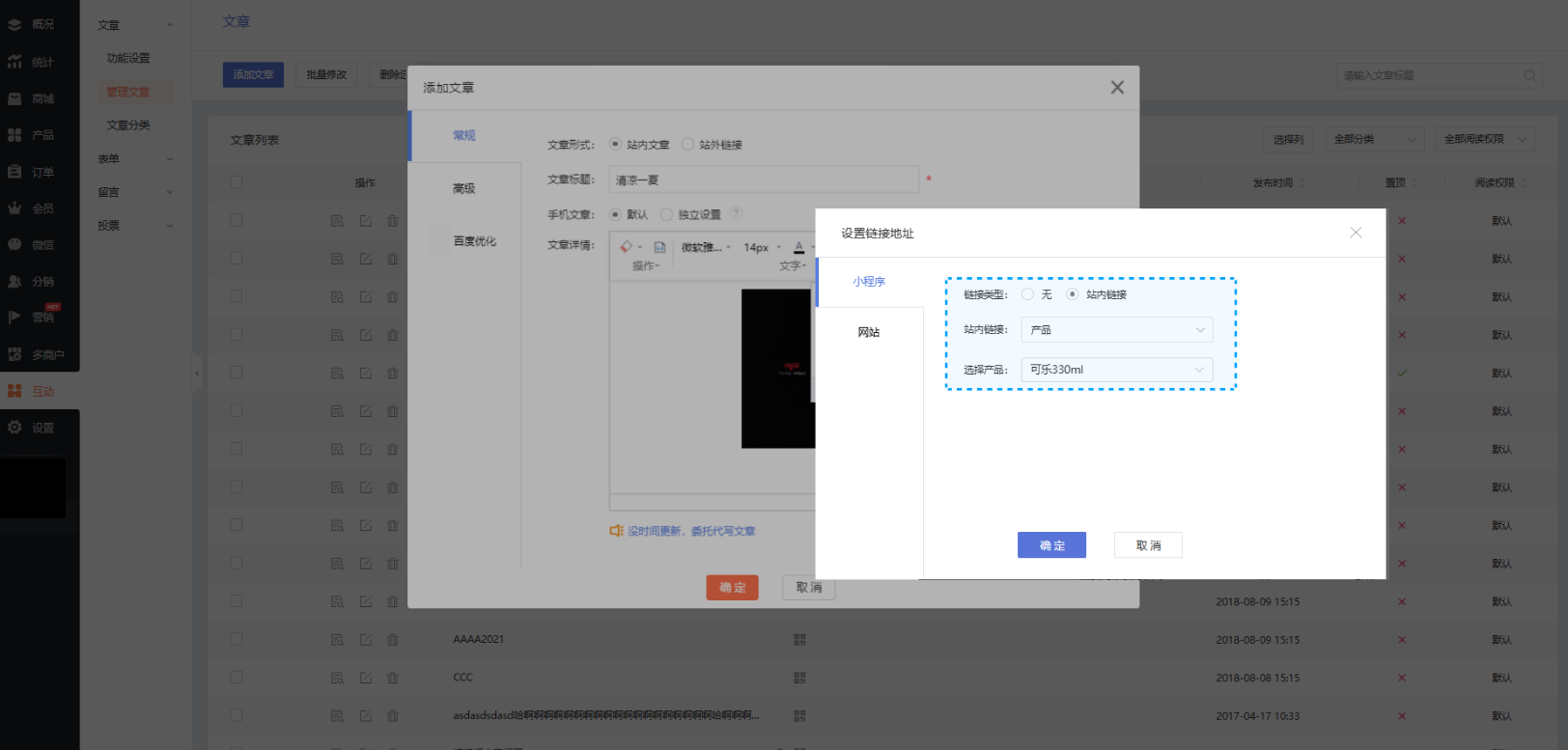This screenshot has height=750, width=1568.
Task: Open the 多商户 multi-merchant sidebar icon
Action: tap(14, 354)
